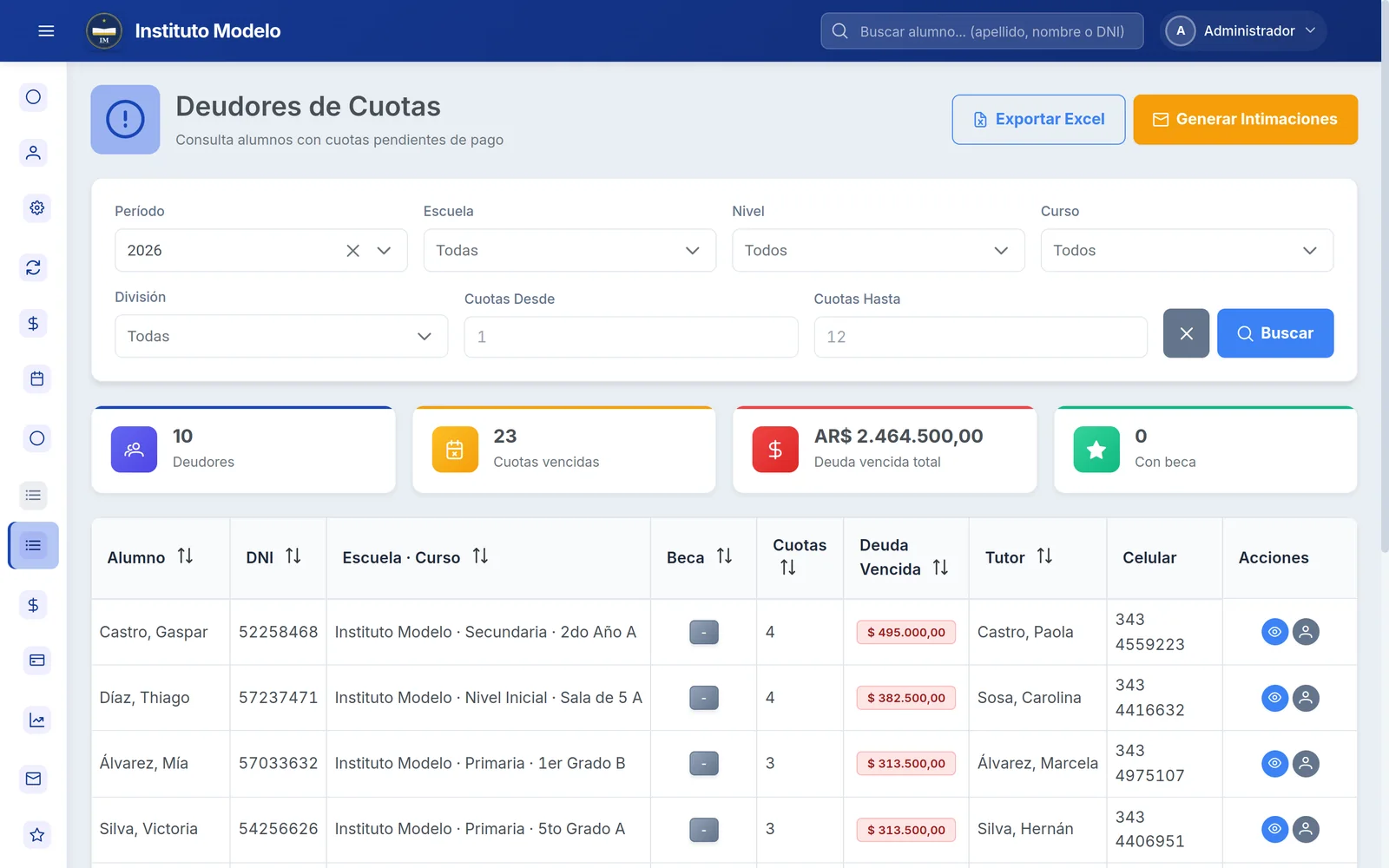
Task: Sort table by Tutor column
Action: [1044, 556]
